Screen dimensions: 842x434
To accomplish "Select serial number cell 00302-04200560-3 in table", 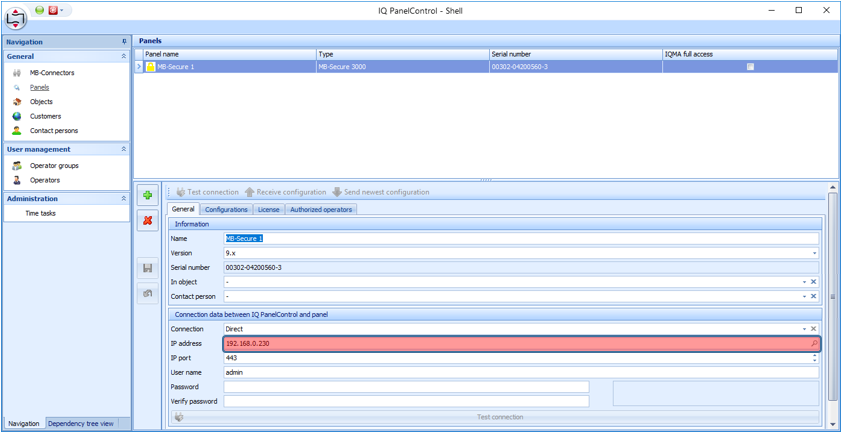I will pyautogui.click(x=576, y=67).
